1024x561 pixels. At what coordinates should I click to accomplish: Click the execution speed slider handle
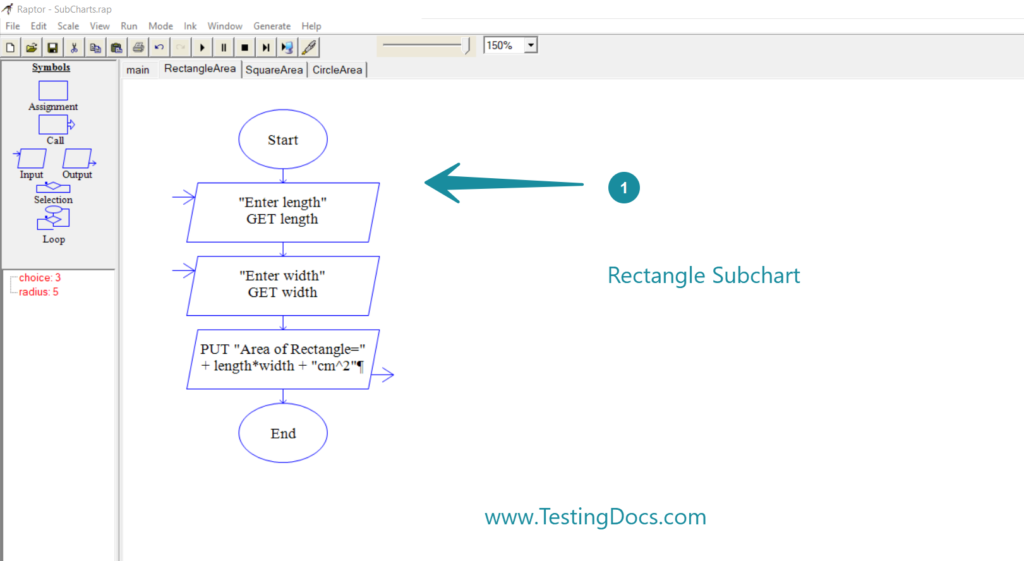tap(467, 45)
